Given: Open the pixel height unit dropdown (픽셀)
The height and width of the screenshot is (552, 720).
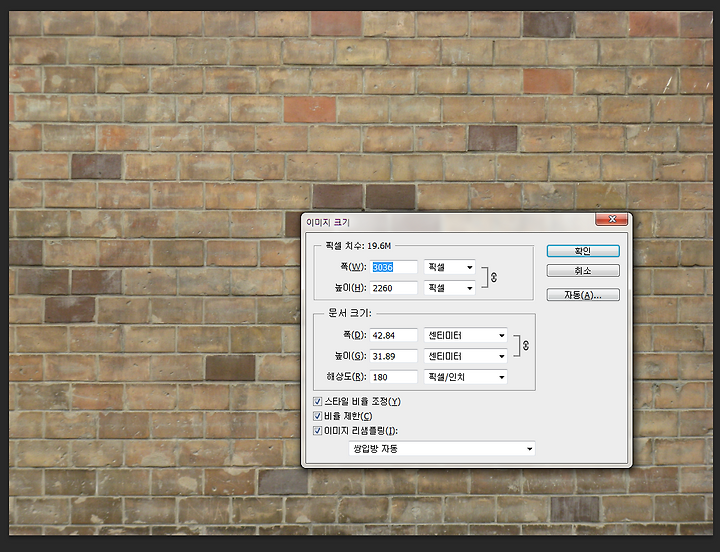Looking at the screenshot, I should coord(450,288).
